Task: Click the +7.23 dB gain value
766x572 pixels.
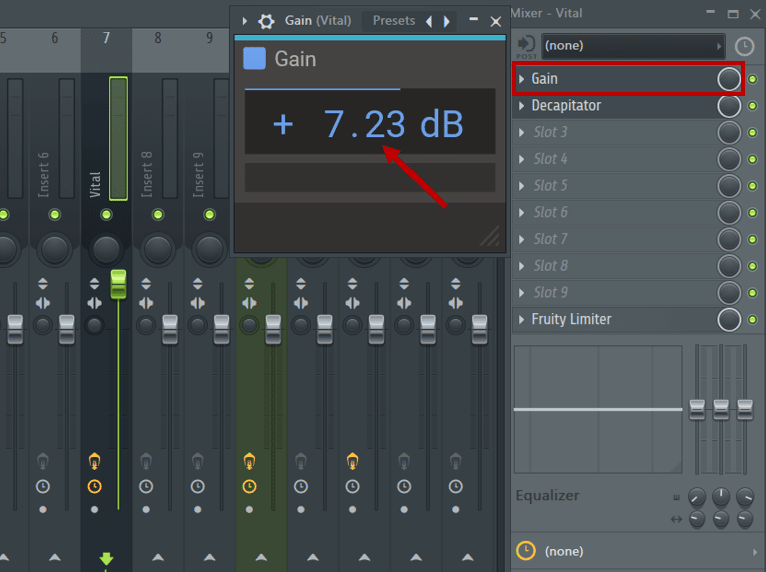Action: coord(370,124)
